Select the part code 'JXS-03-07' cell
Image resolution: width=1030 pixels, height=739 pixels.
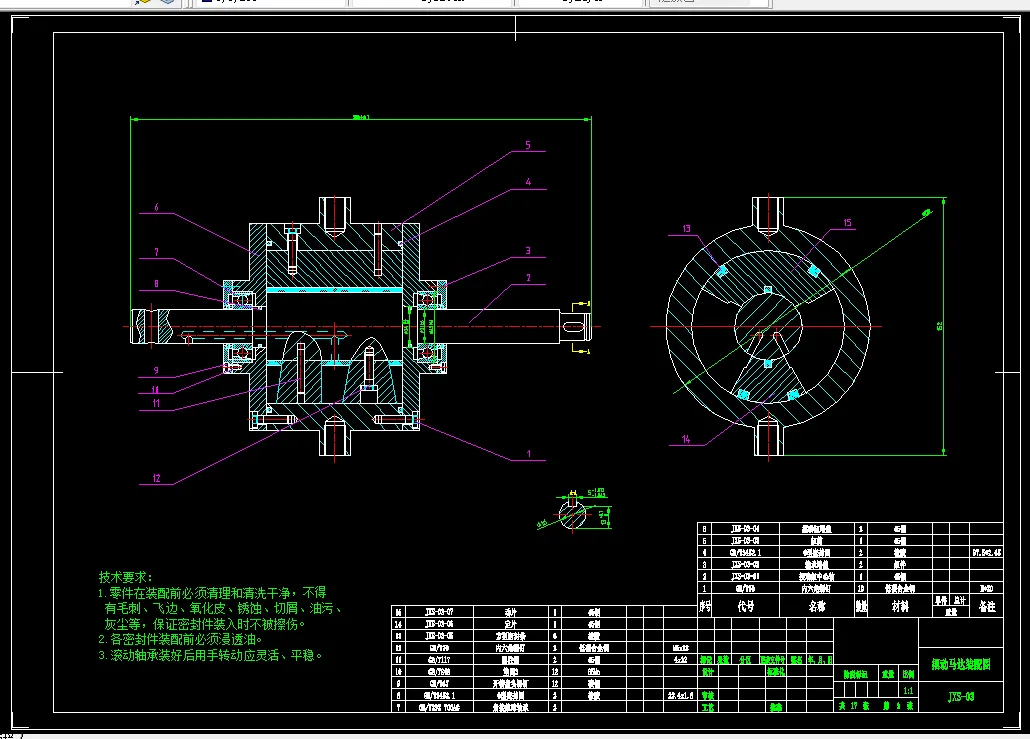point(439,612)
